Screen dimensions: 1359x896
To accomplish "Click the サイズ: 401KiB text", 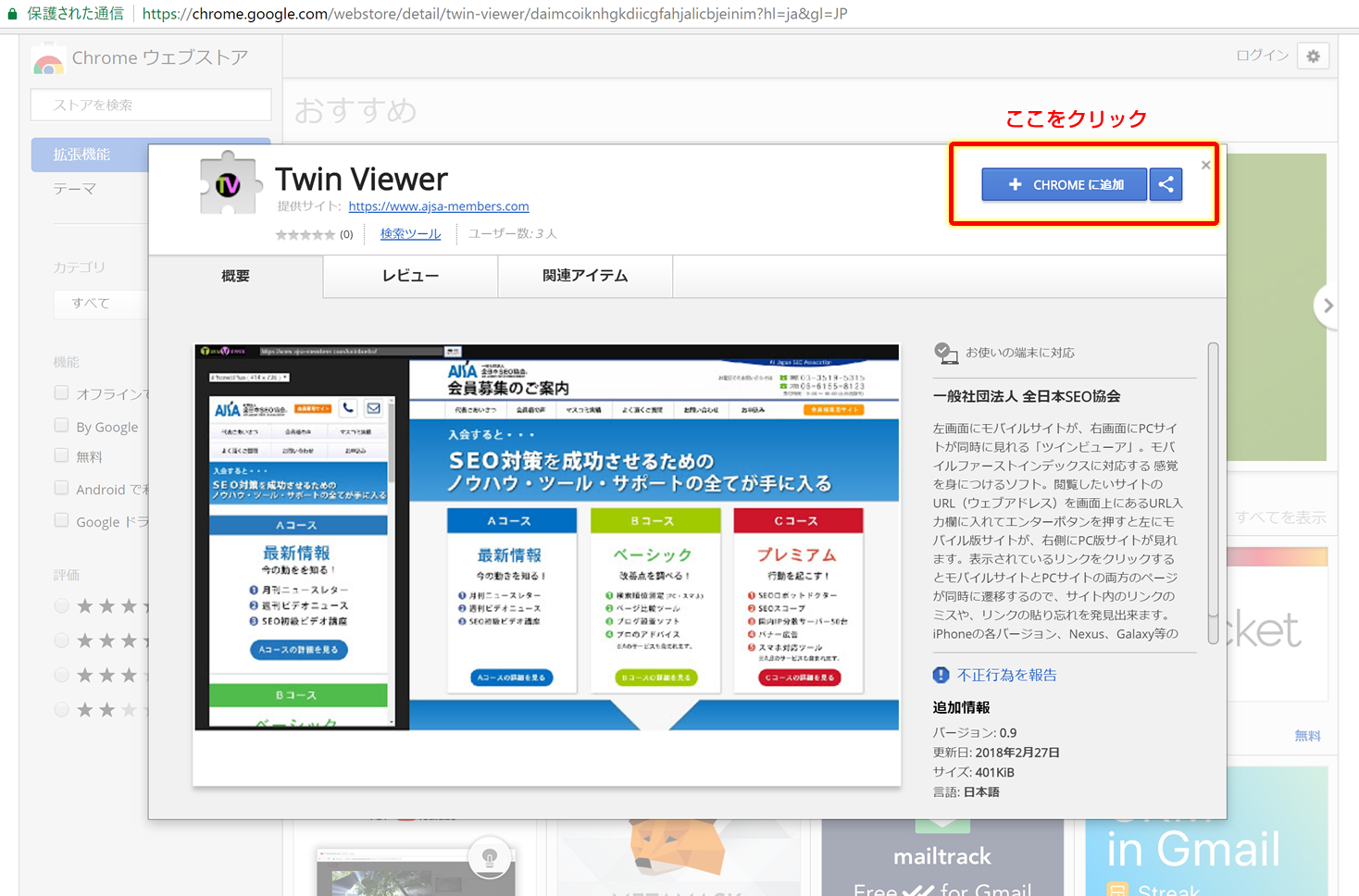I will click(974, 772).
